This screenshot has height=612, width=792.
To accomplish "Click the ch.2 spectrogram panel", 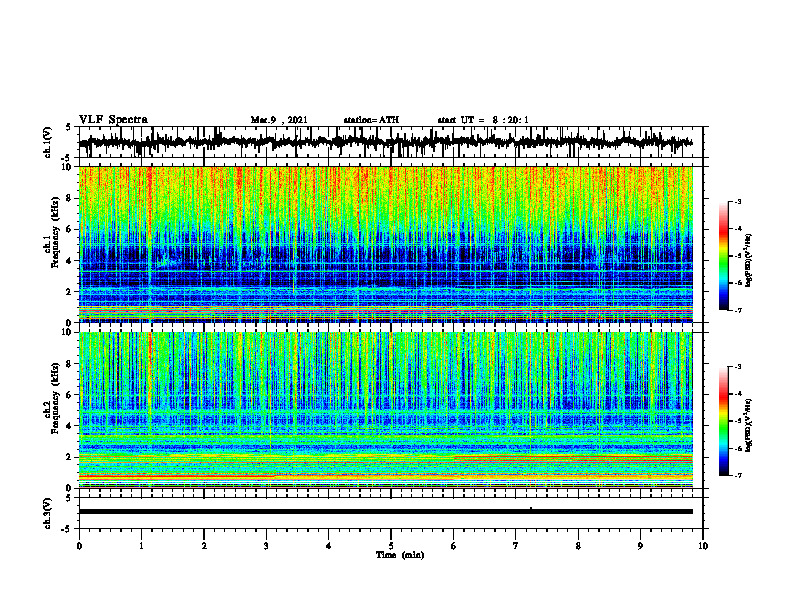I will click(386, 410).
